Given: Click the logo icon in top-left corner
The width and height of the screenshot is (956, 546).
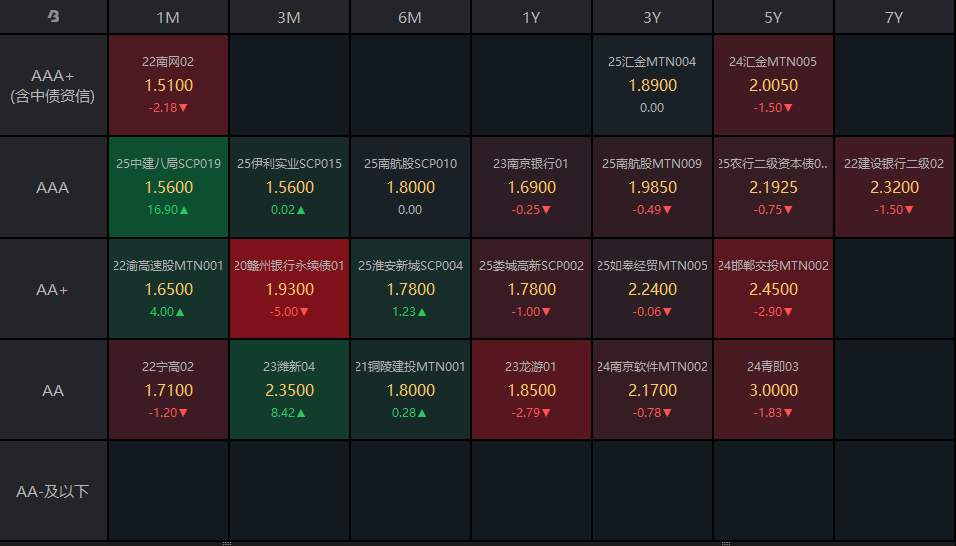Looking at the screenshot, I should click(x=53, y=17).
